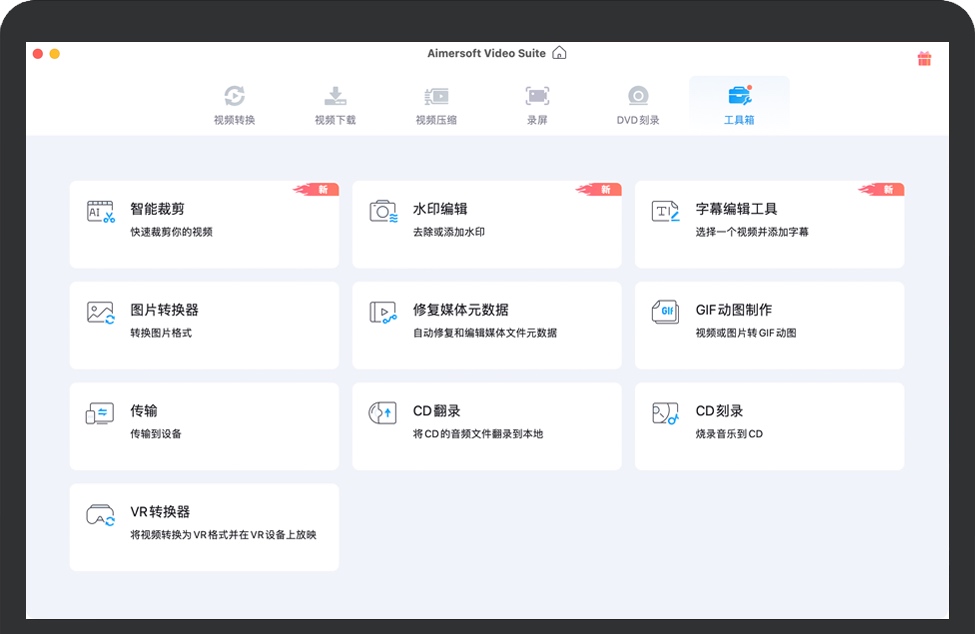975x634 pixels.
Task: Launch the CD 翻录 tool title
Action: (437, 411)
